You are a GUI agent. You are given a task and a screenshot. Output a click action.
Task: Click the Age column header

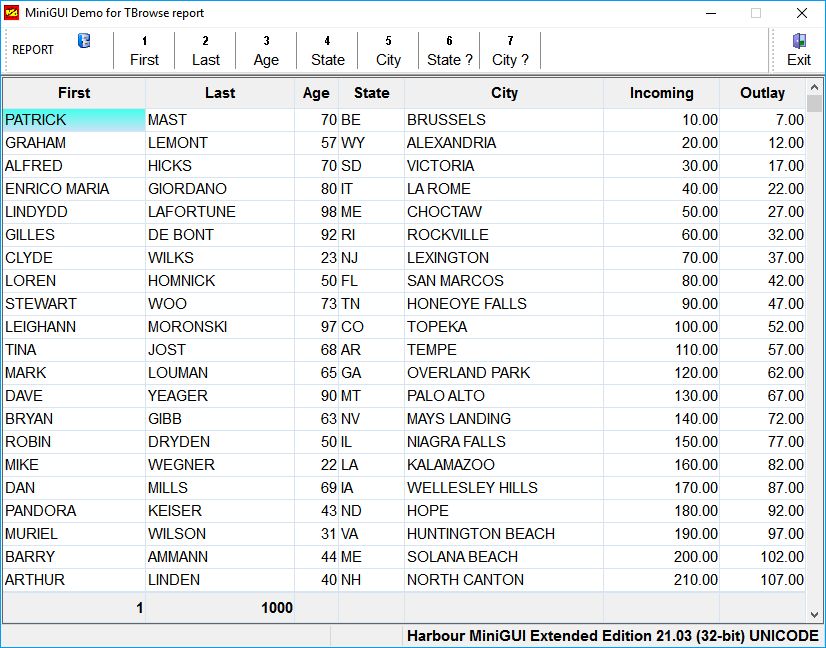click(316, 93)
